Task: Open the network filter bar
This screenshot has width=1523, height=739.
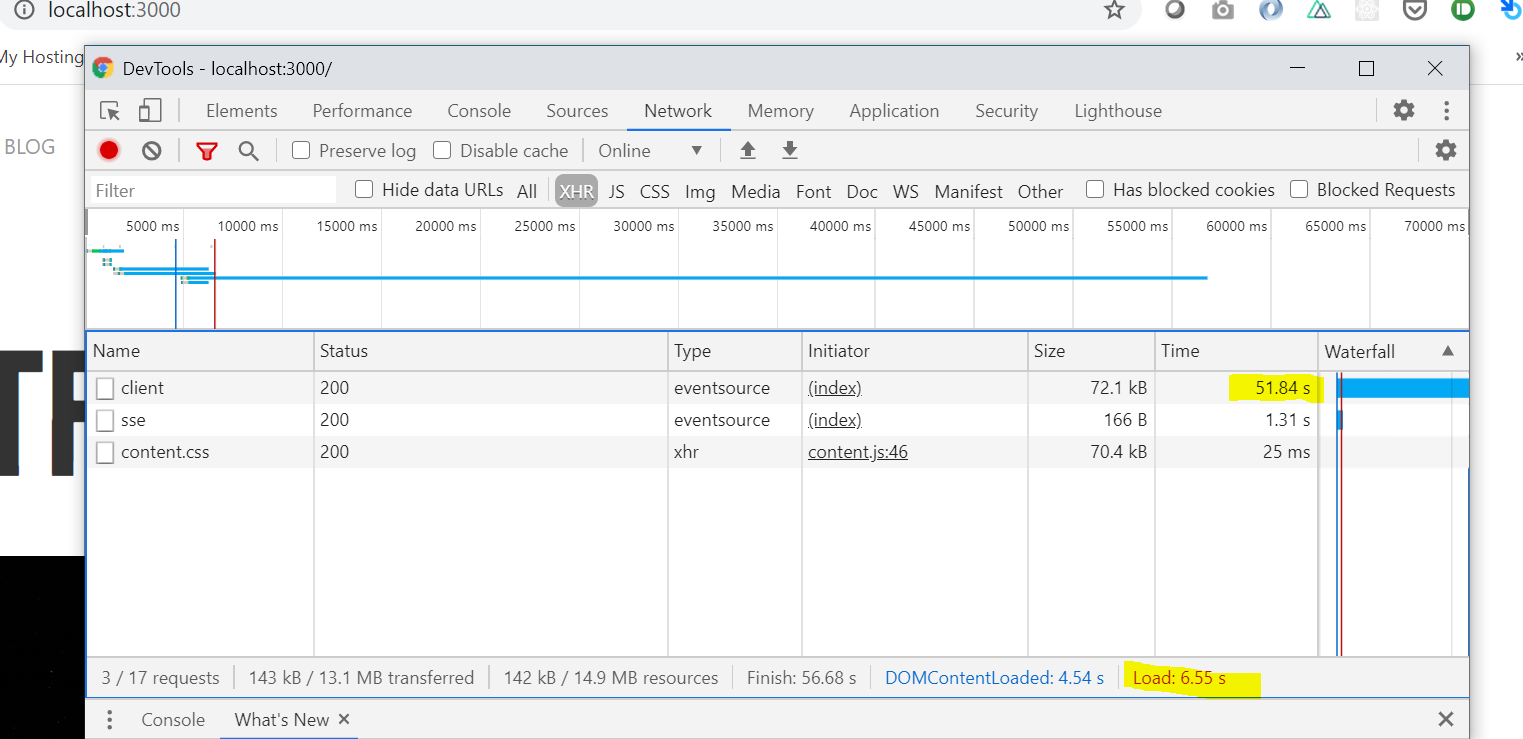Action: (206, 150)
